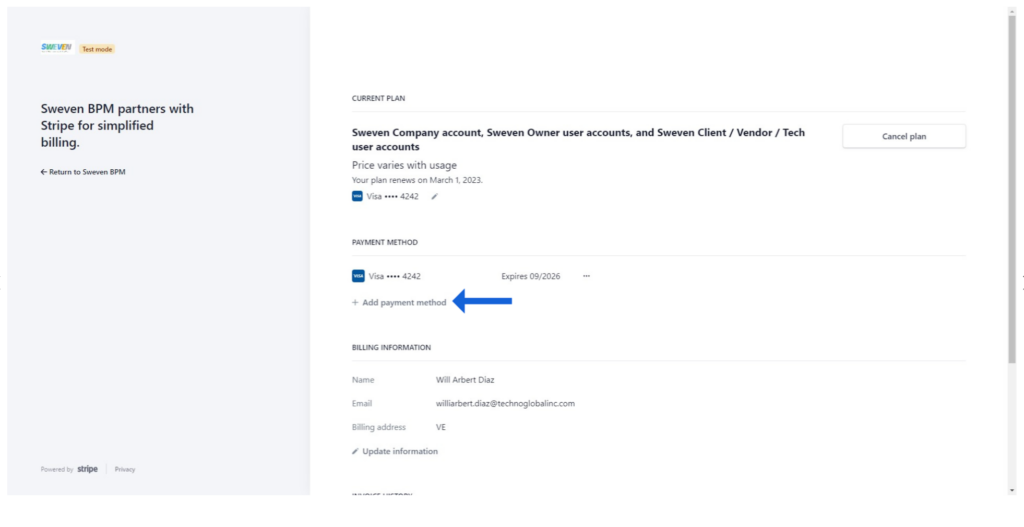Edit plan payment card pencil icon
The height and width of the screenshot is (527, 1024).
tap(435, 197)
